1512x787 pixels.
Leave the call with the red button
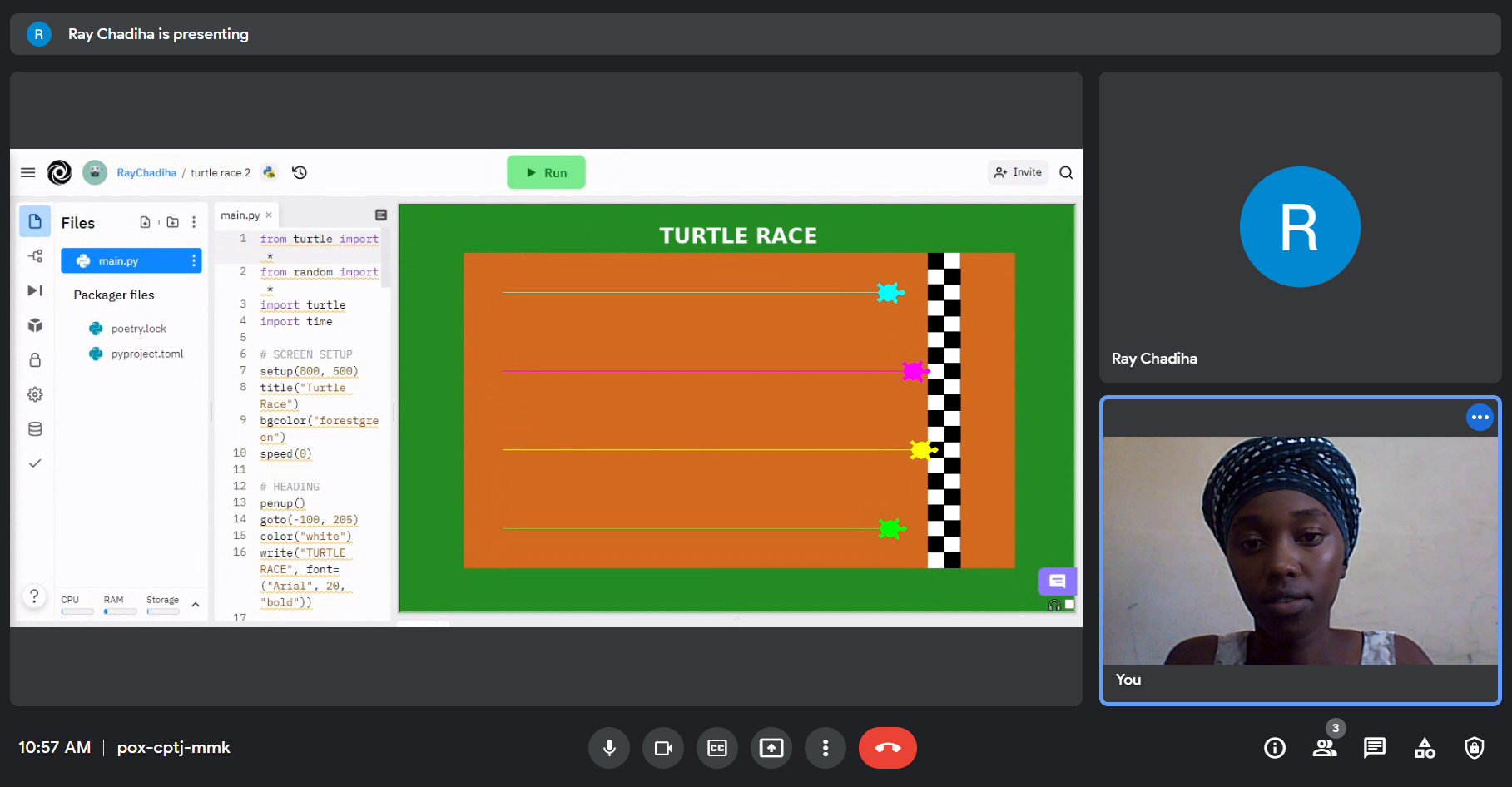(888, 748)
